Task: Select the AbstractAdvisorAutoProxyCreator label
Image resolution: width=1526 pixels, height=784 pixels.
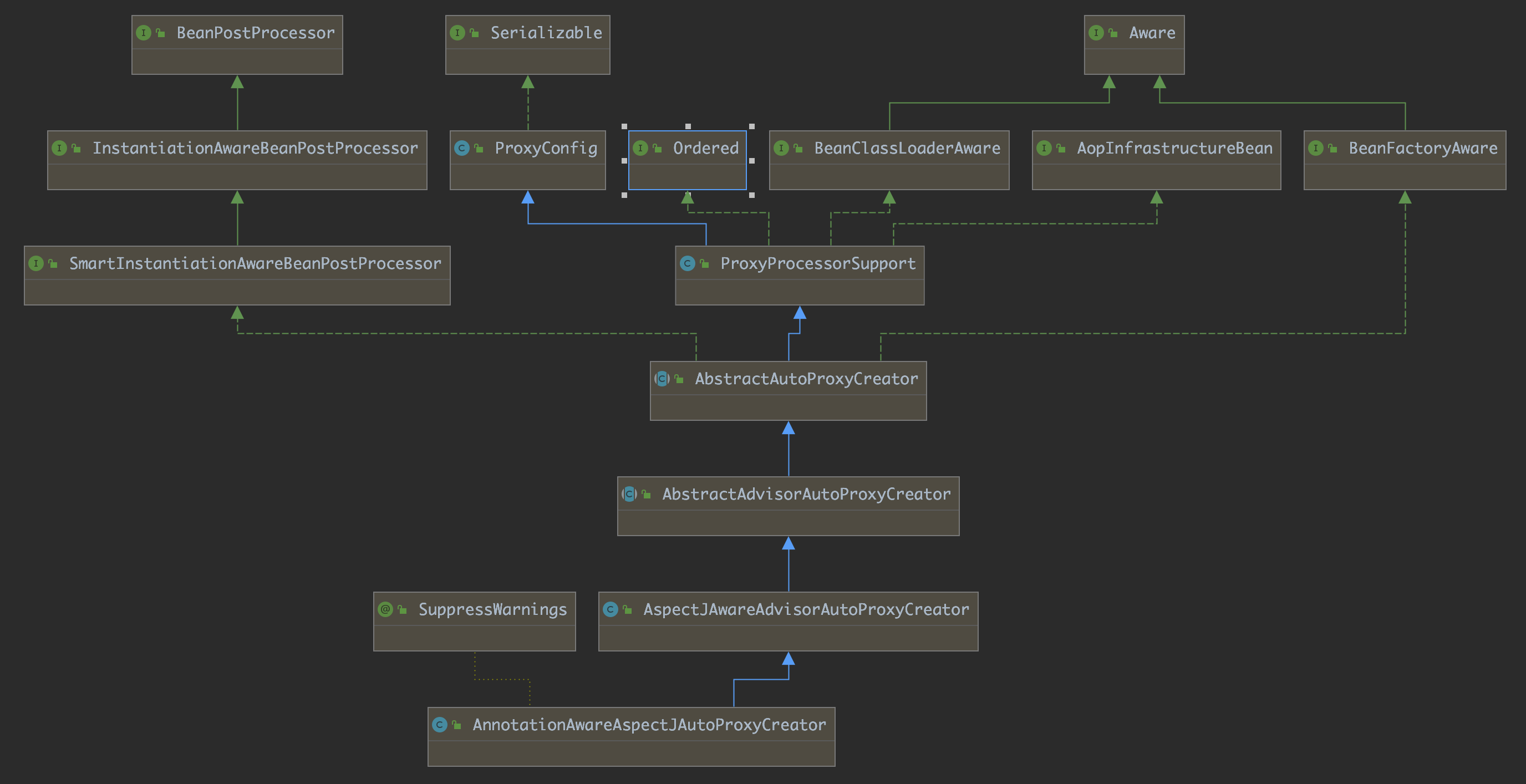Action: (807, 495)
